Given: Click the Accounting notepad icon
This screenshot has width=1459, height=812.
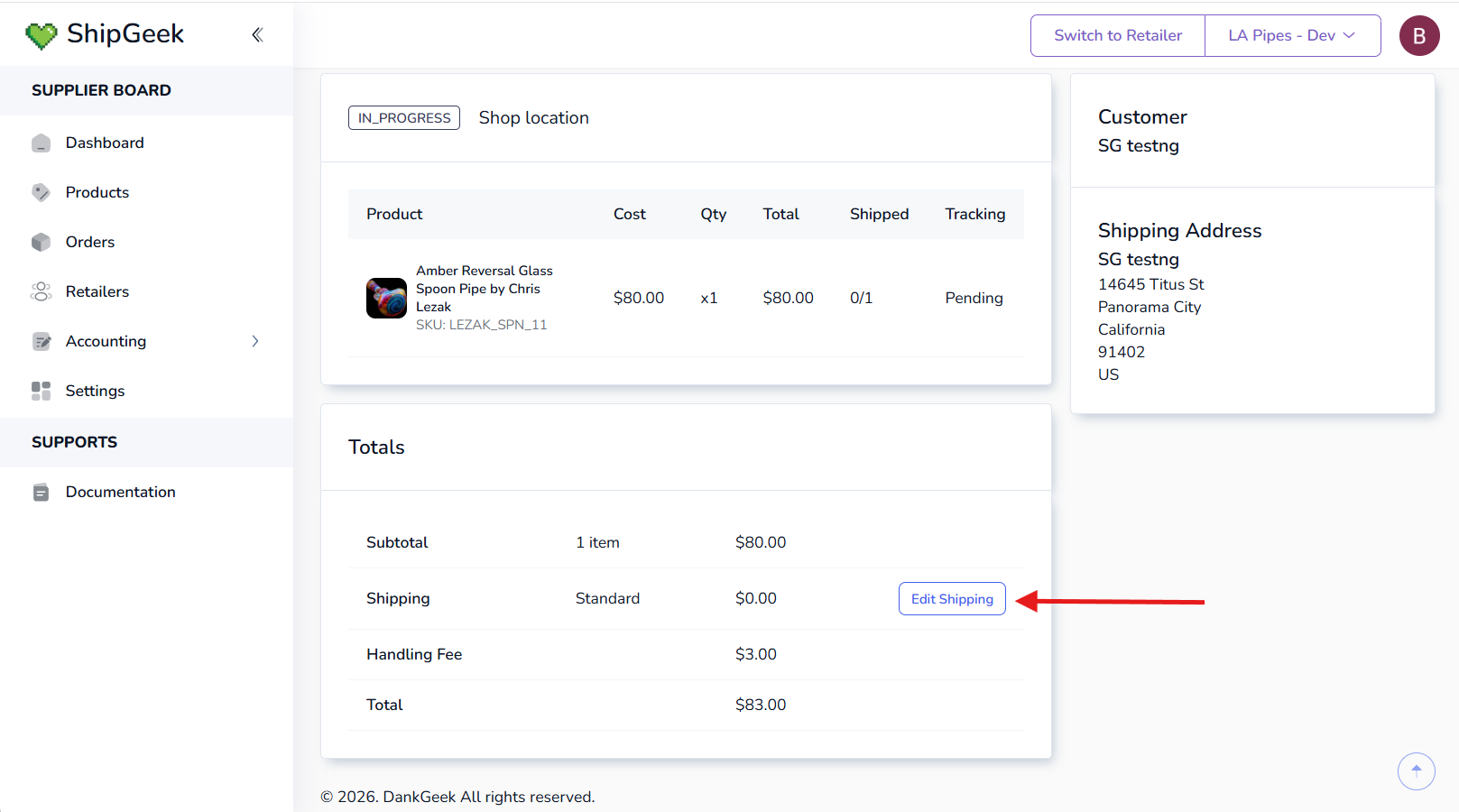Looking at the screenshot, I should coord(41,341).
